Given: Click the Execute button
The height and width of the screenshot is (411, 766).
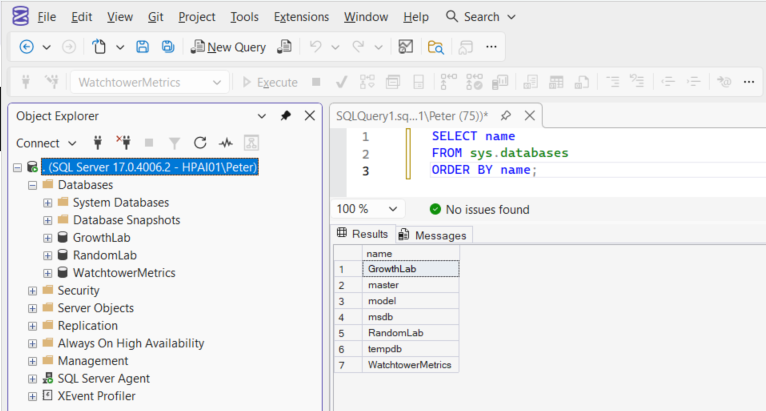Looking at the screenshot, I should [270, 82].
